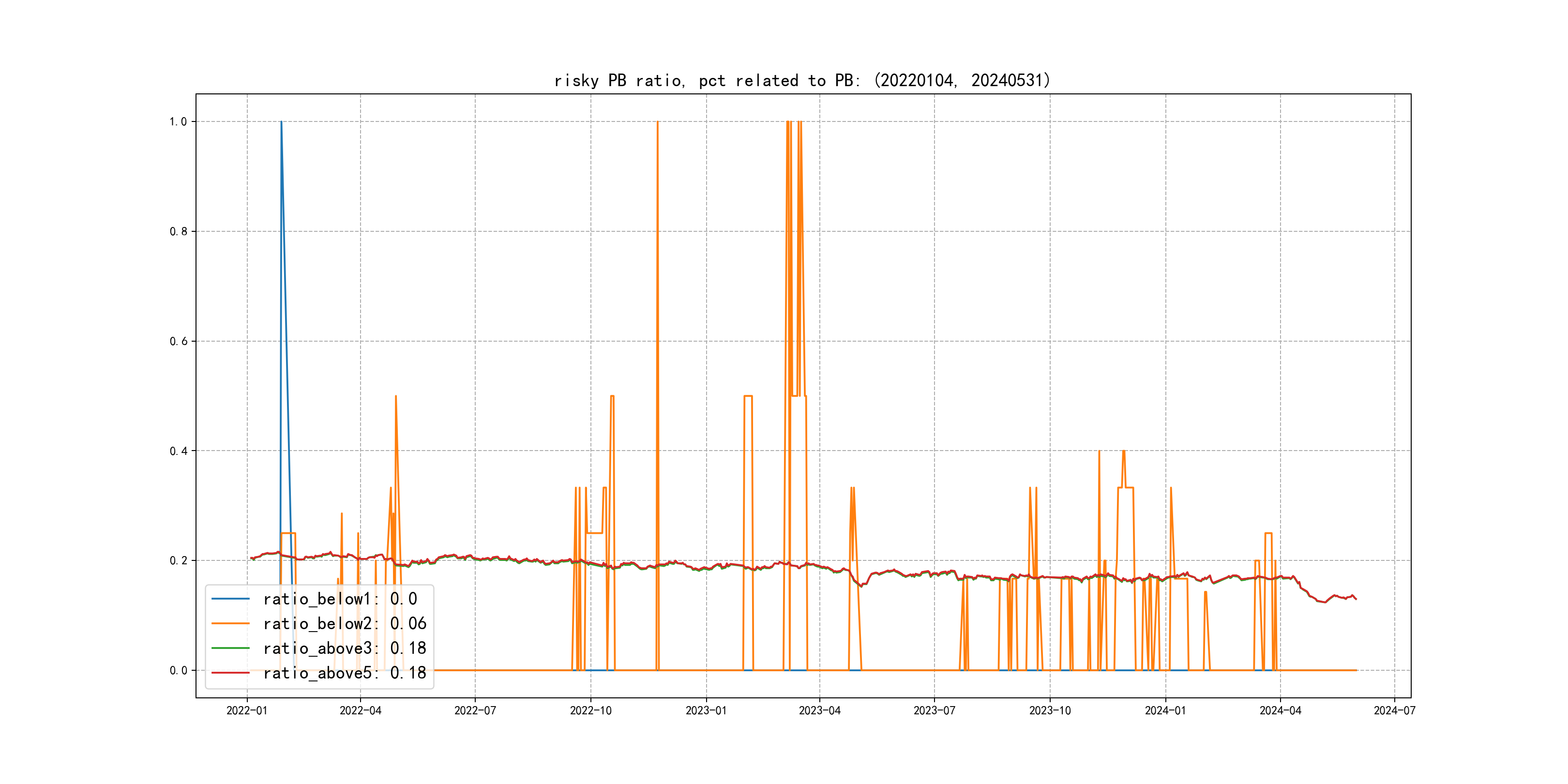Select the 'ratio_below2: 0.06' legend label
The height and width of the screenshot is (784, 1568).
(x=345, y=623)
